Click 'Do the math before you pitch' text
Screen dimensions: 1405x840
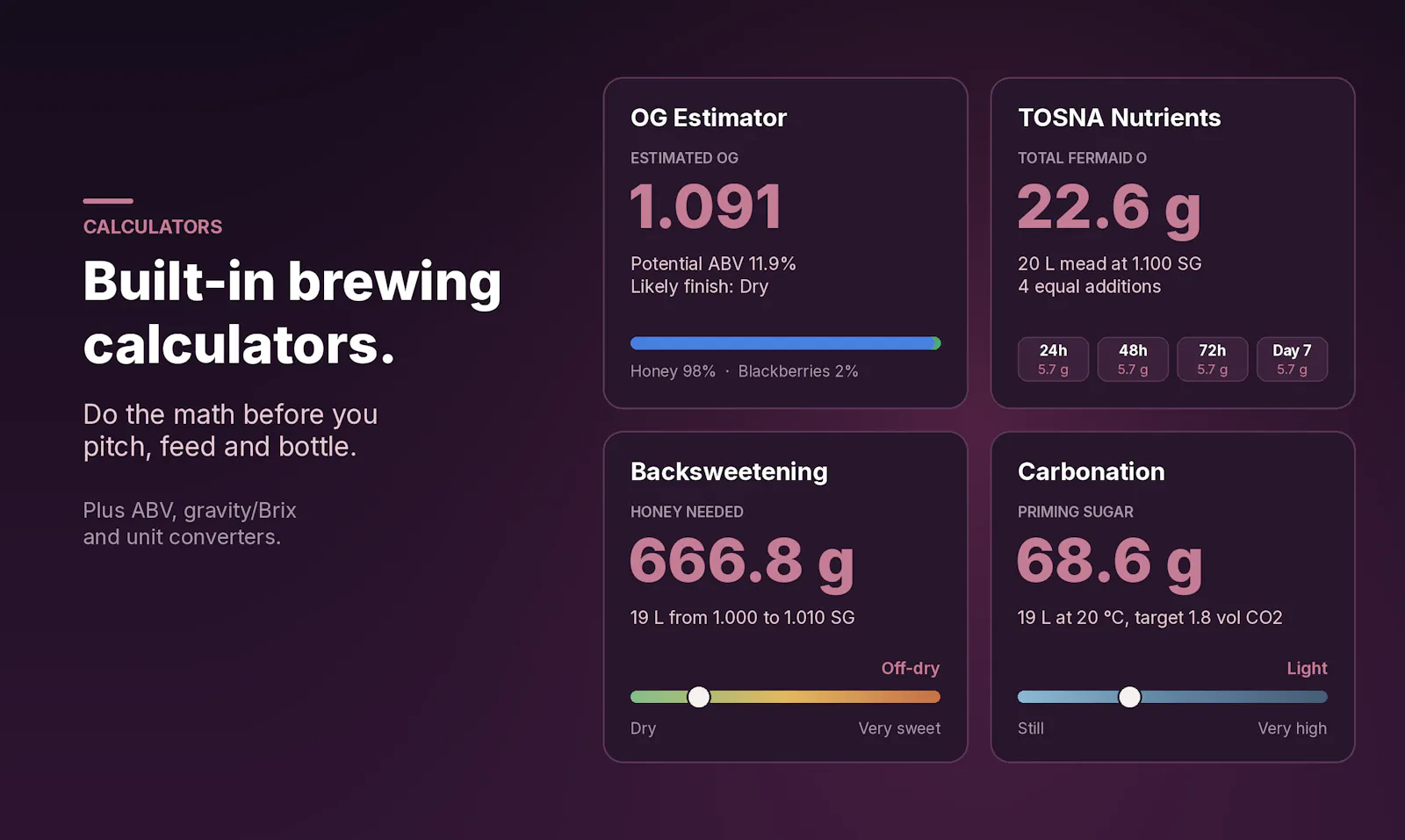click(230, 430)
